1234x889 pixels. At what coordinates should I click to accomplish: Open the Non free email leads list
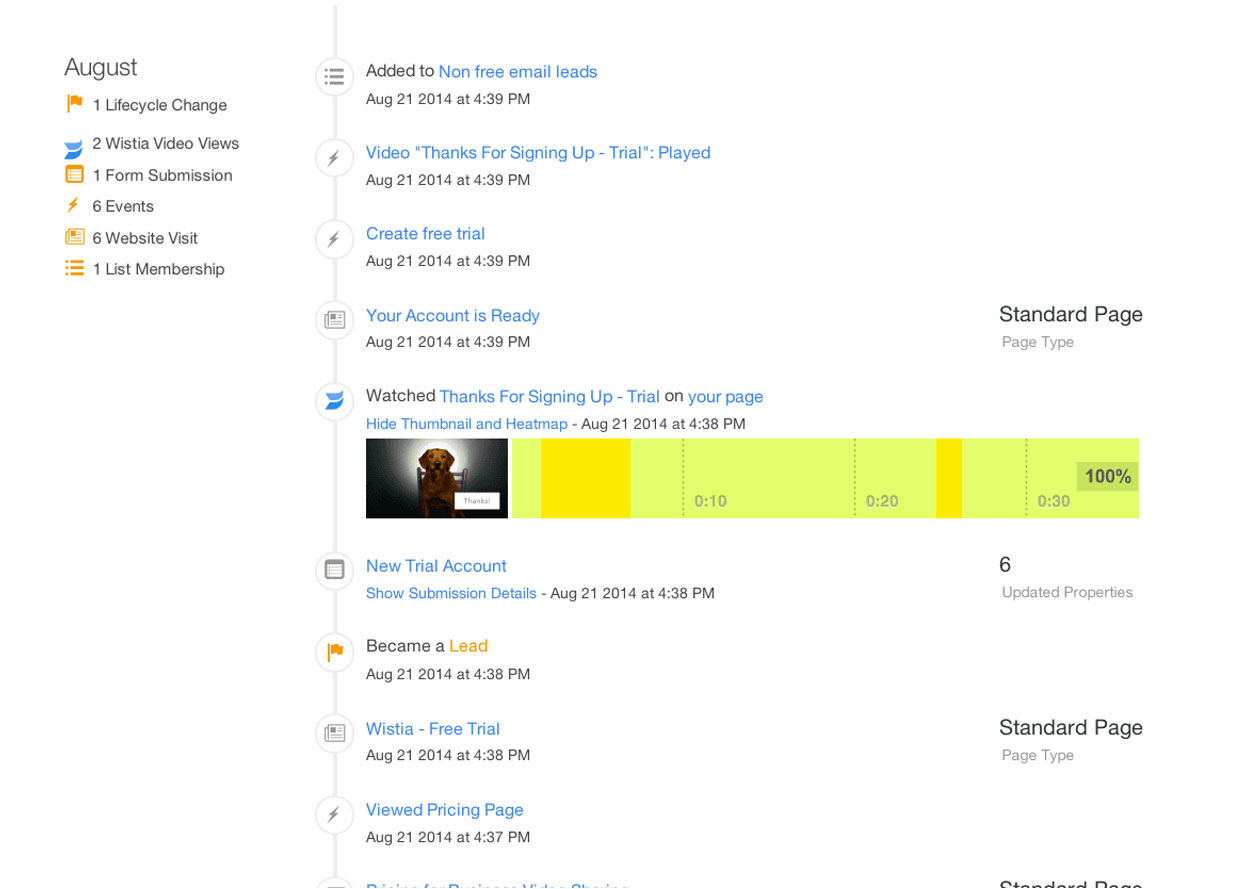coord(518,72)
